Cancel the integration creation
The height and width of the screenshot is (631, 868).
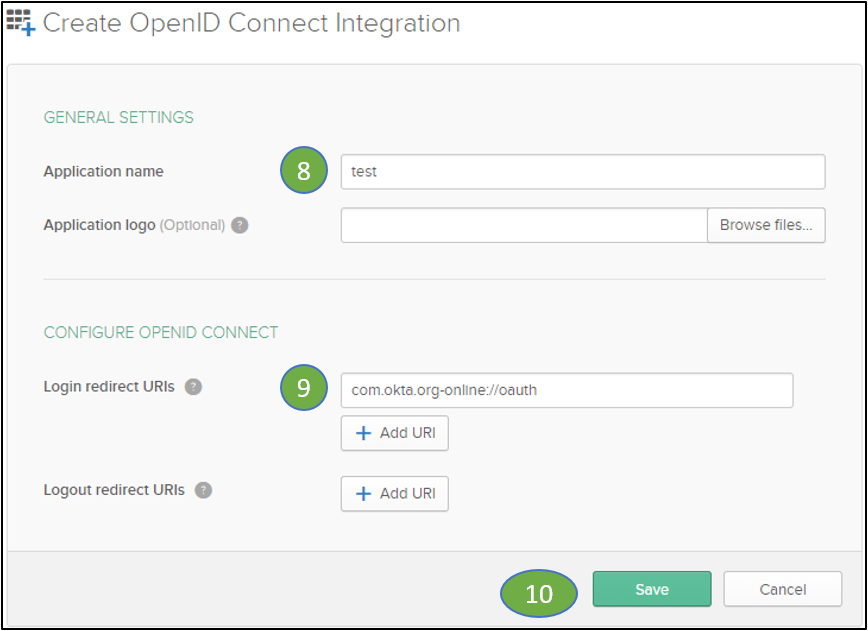(783, 589)
